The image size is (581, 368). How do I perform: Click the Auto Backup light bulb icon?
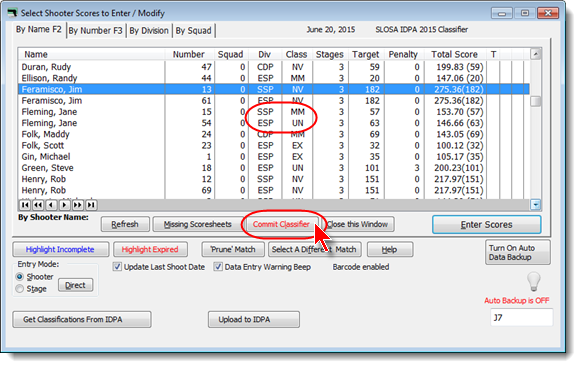534,281
